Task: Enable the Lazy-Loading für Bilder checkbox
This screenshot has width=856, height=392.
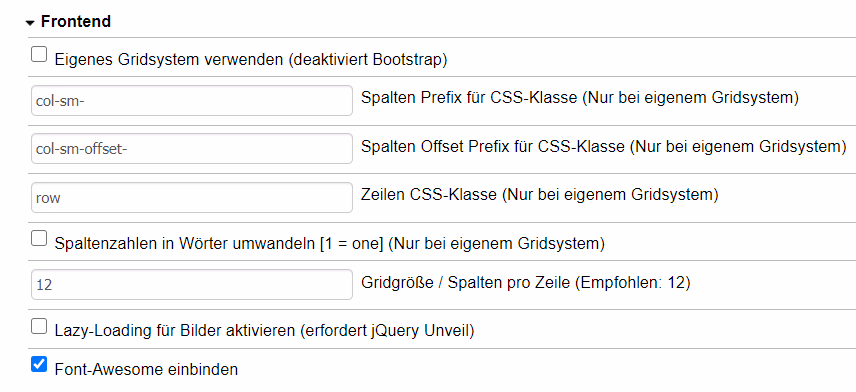Action: click(x=39, y=326)
